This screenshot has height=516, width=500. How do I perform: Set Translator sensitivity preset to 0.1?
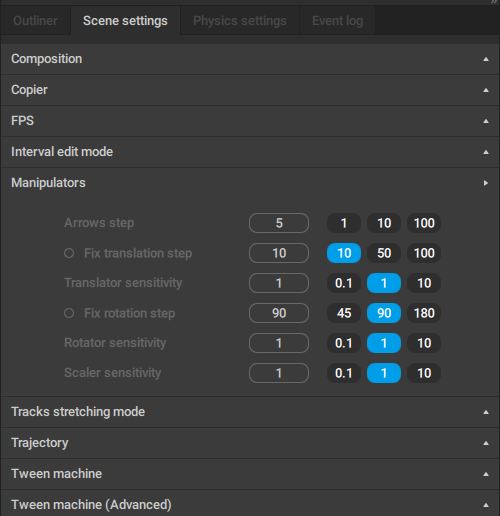coord(344,283)
